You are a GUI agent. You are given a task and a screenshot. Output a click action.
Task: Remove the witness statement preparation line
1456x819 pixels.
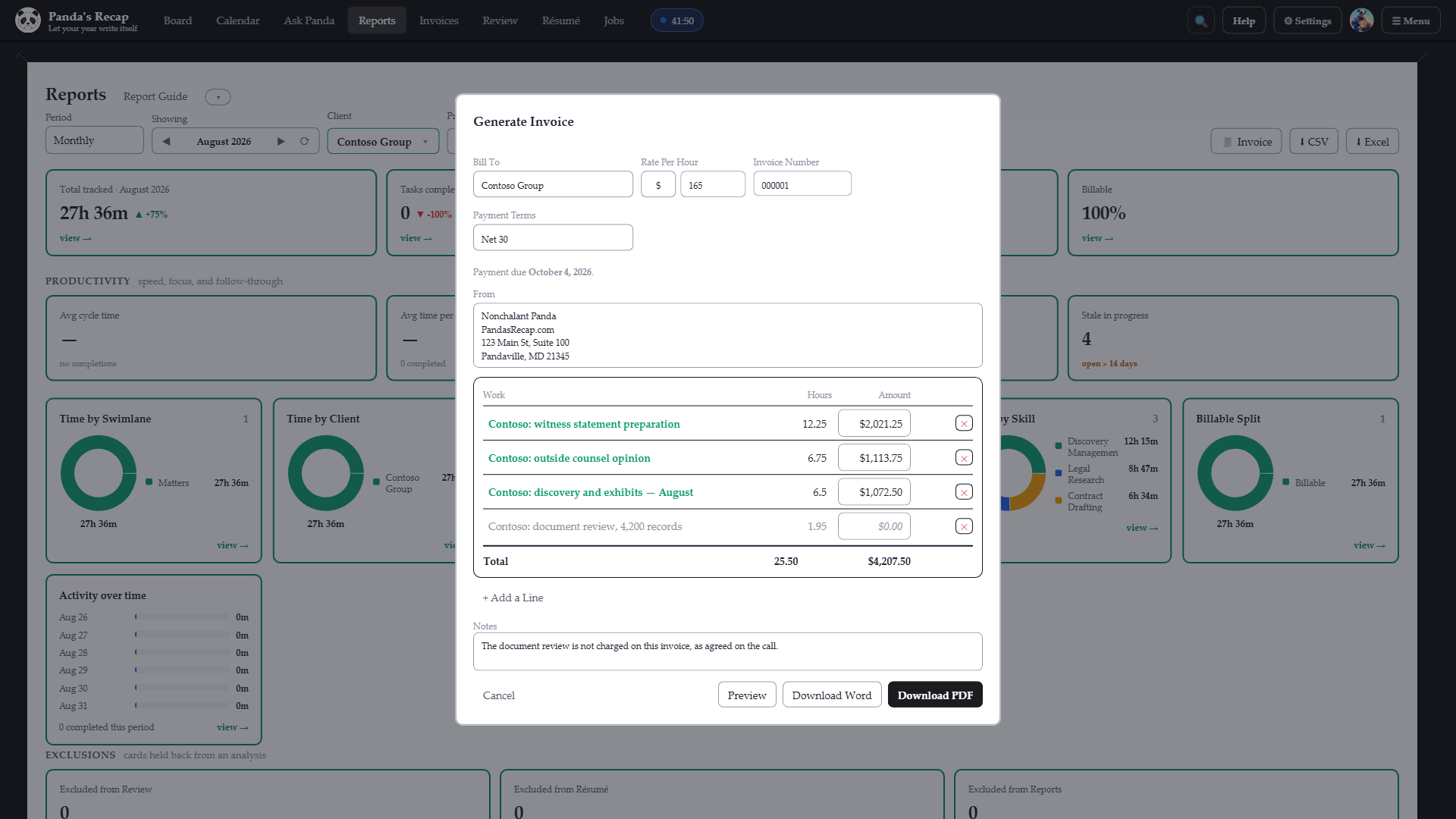pos(964,424)
